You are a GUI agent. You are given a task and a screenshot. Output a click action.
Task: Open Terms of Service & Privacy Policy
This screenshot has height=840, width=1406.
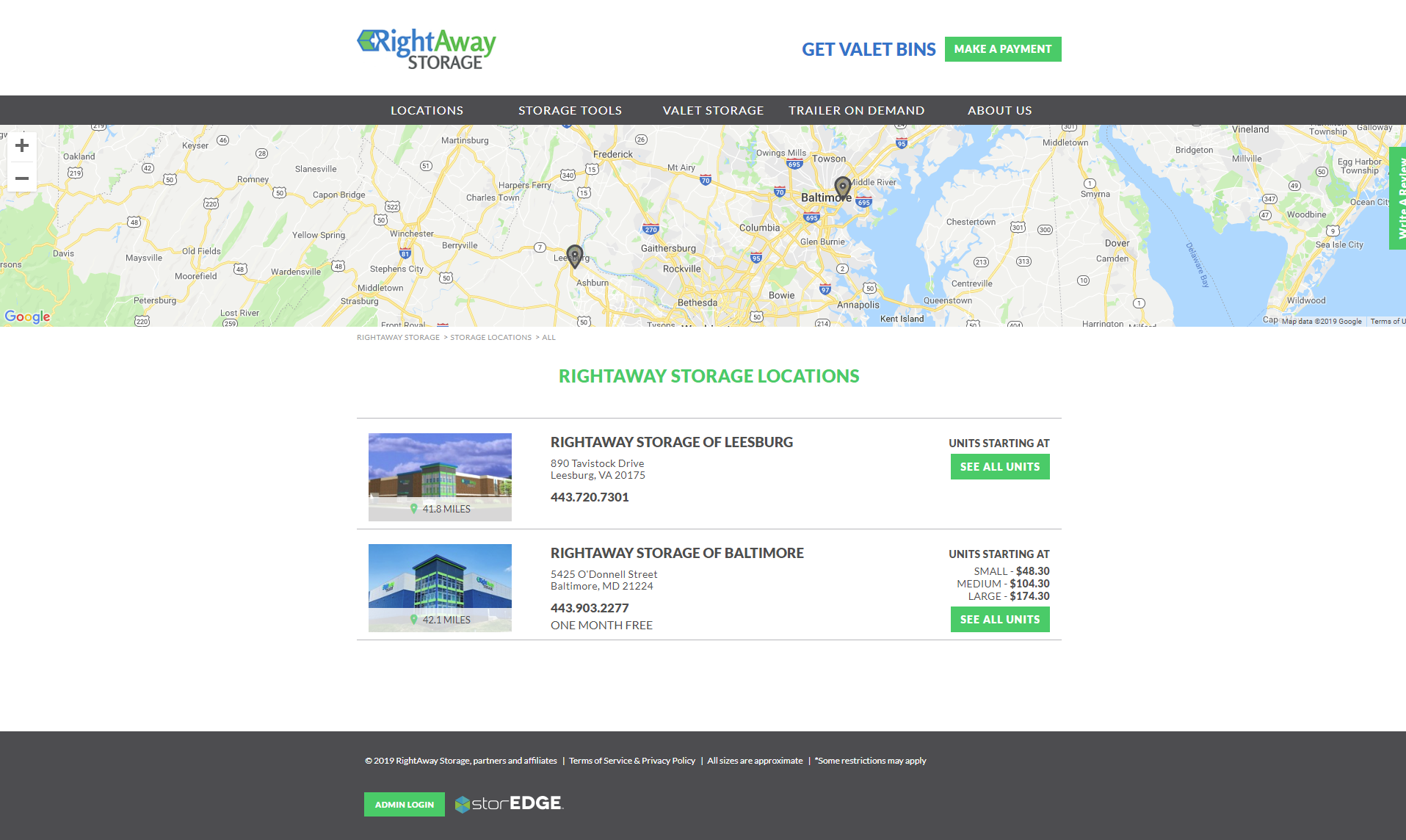click(632, 761)
